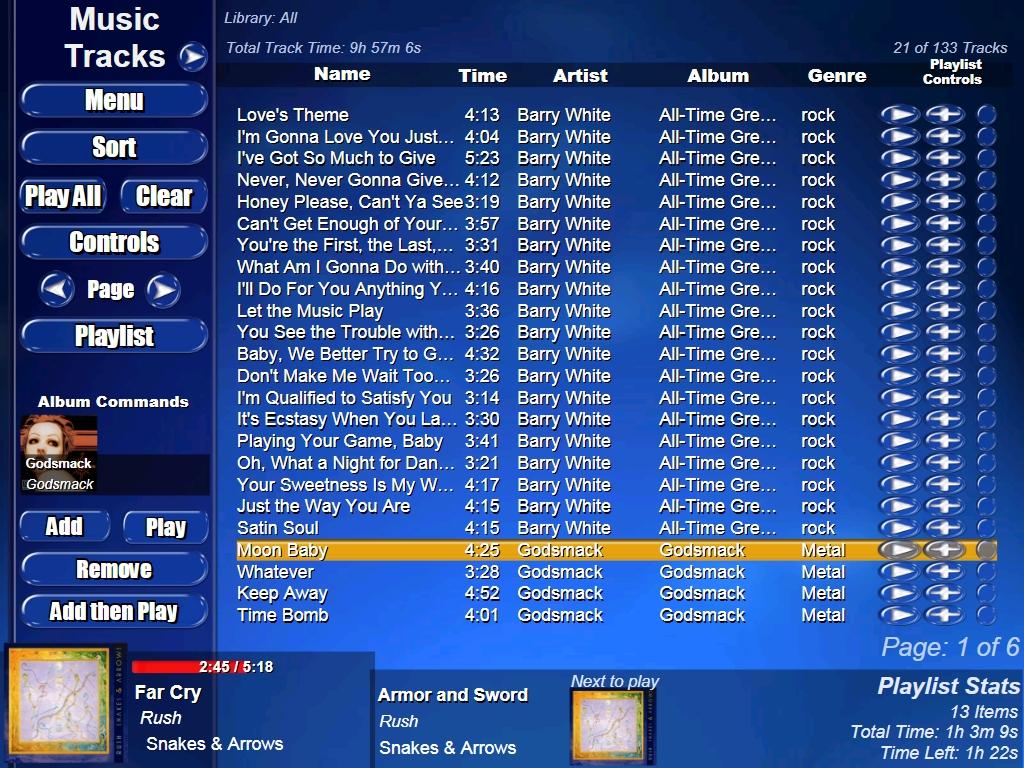Add Let the Music Play to playlist

click(944, 311)
